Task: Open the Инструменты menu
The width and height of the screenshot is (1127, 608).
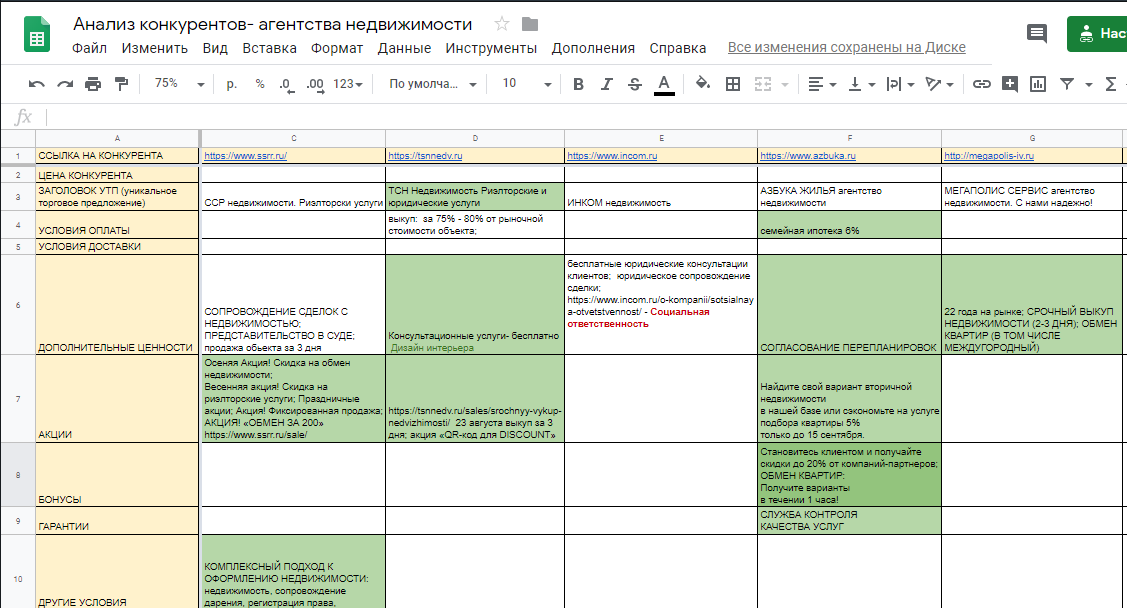Action: [x=491, y=48]
